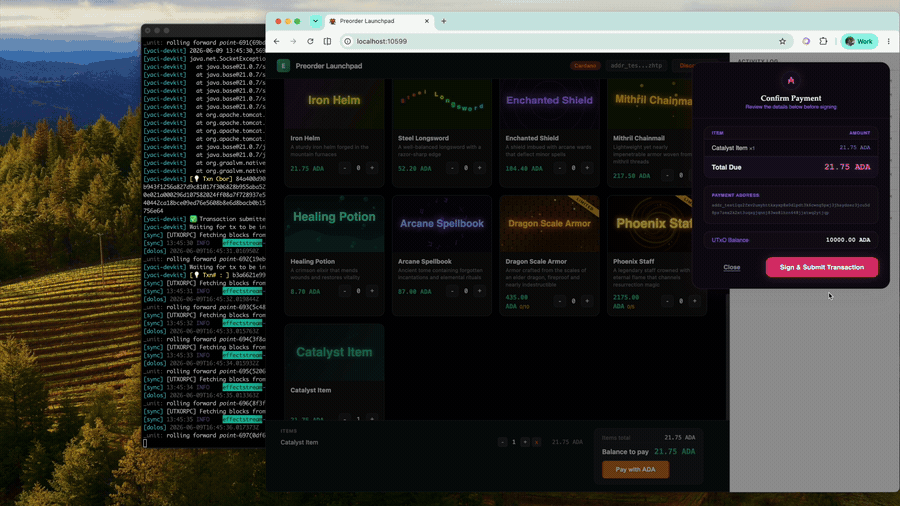
Task: Click the Balance to pay 21.75 ADA value
Action: click(x=674, y=451)
